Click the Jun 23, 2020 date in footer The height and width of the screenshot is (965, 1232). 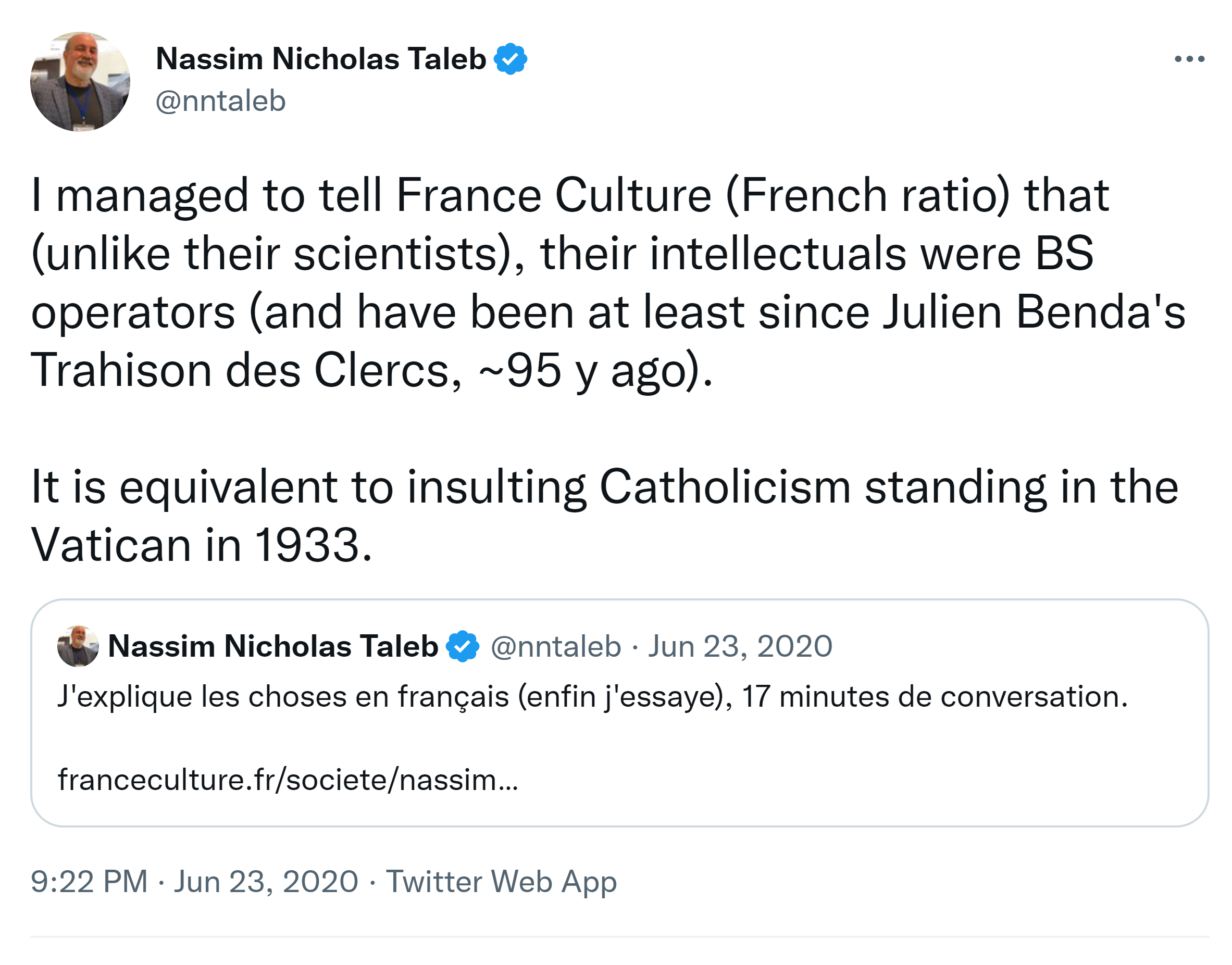[266, 881]
